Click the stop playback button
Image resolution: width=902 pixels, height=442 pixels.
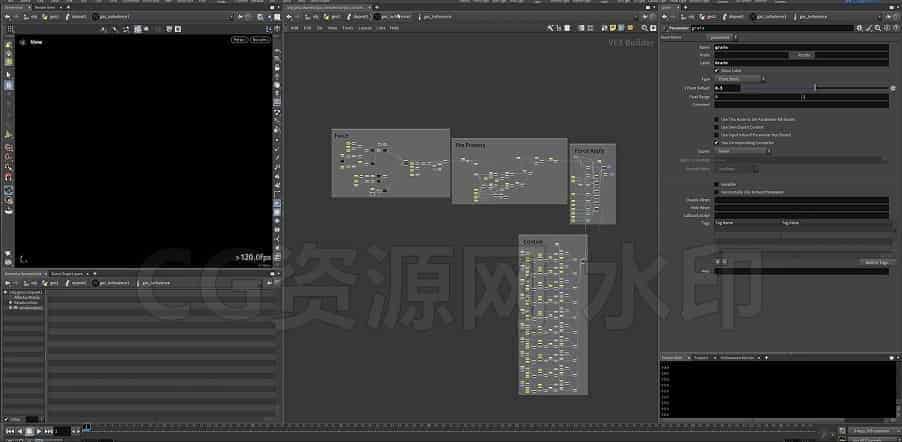(x=29, y=430)
